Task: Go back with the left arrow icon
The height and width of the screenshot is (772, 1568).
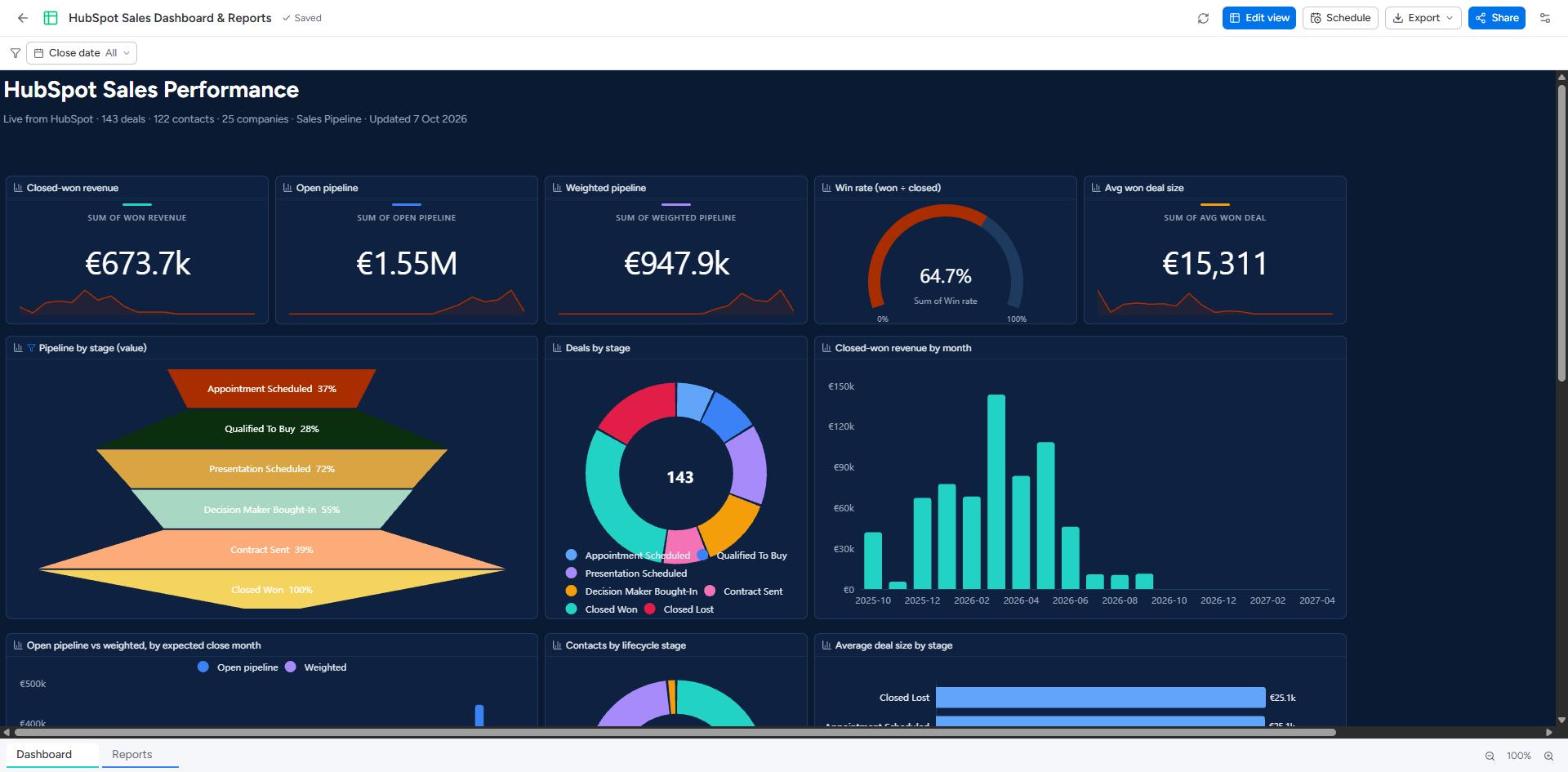Action: (x=23, y=18)
